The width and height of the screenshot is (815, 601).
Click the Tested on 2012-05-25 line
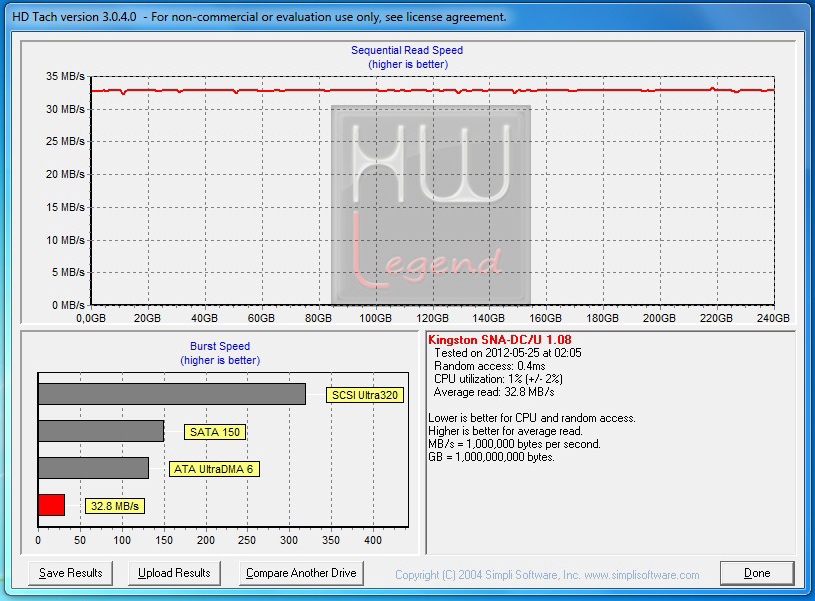(508, 353)
